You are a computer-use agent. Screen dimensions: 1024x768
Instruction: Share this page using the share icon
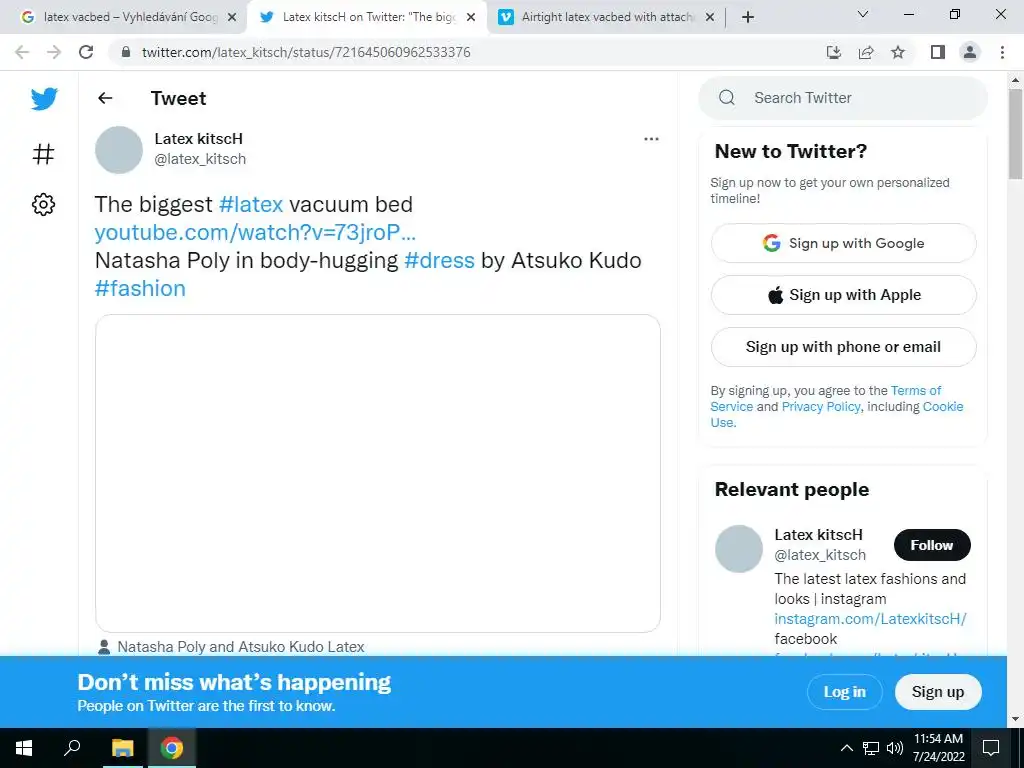(x=866, y=52)
